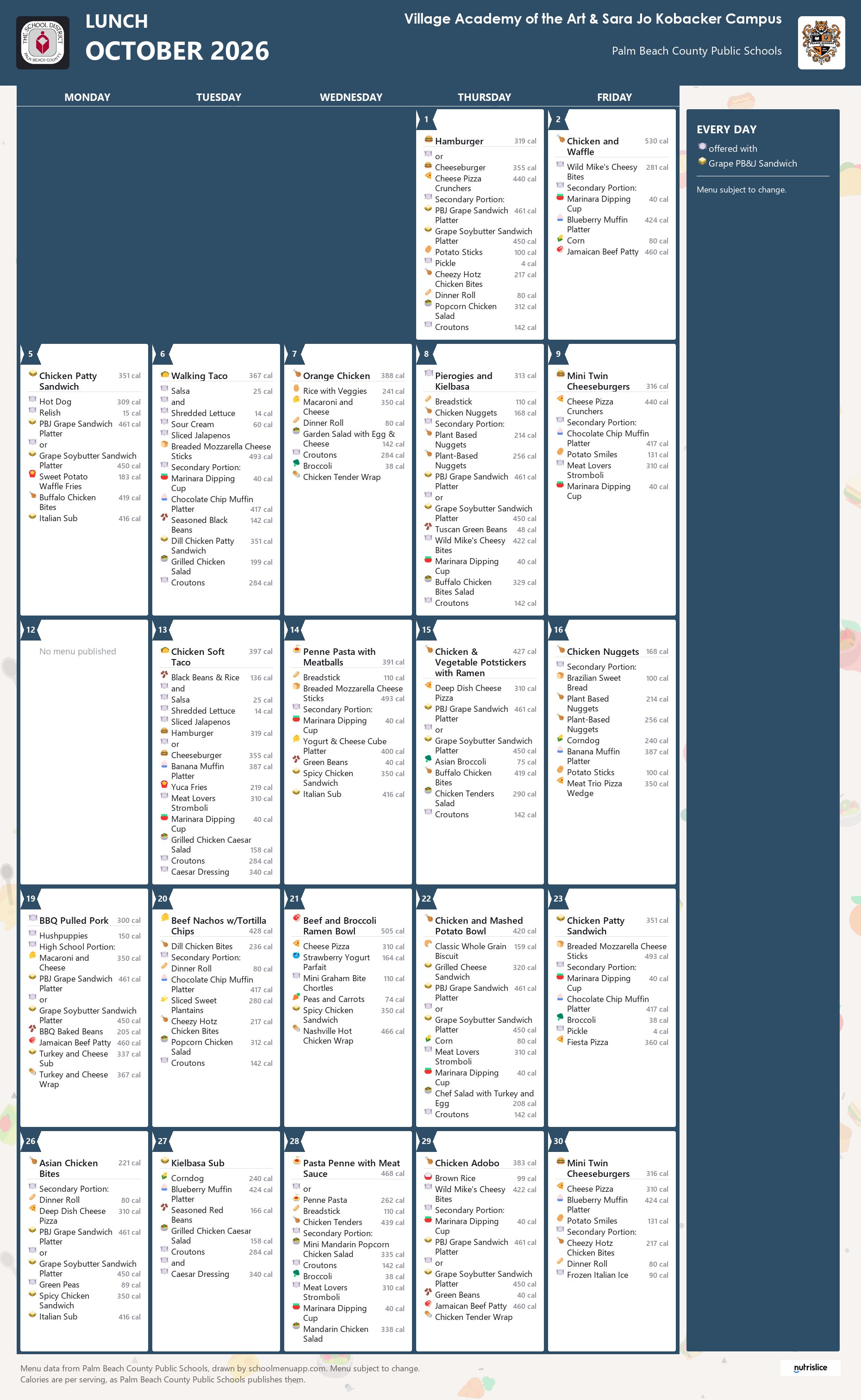Click the broccoli icon next to Asian Broccoli
The width and height of the screenshot is (861, 1400).
coord(428,759)
